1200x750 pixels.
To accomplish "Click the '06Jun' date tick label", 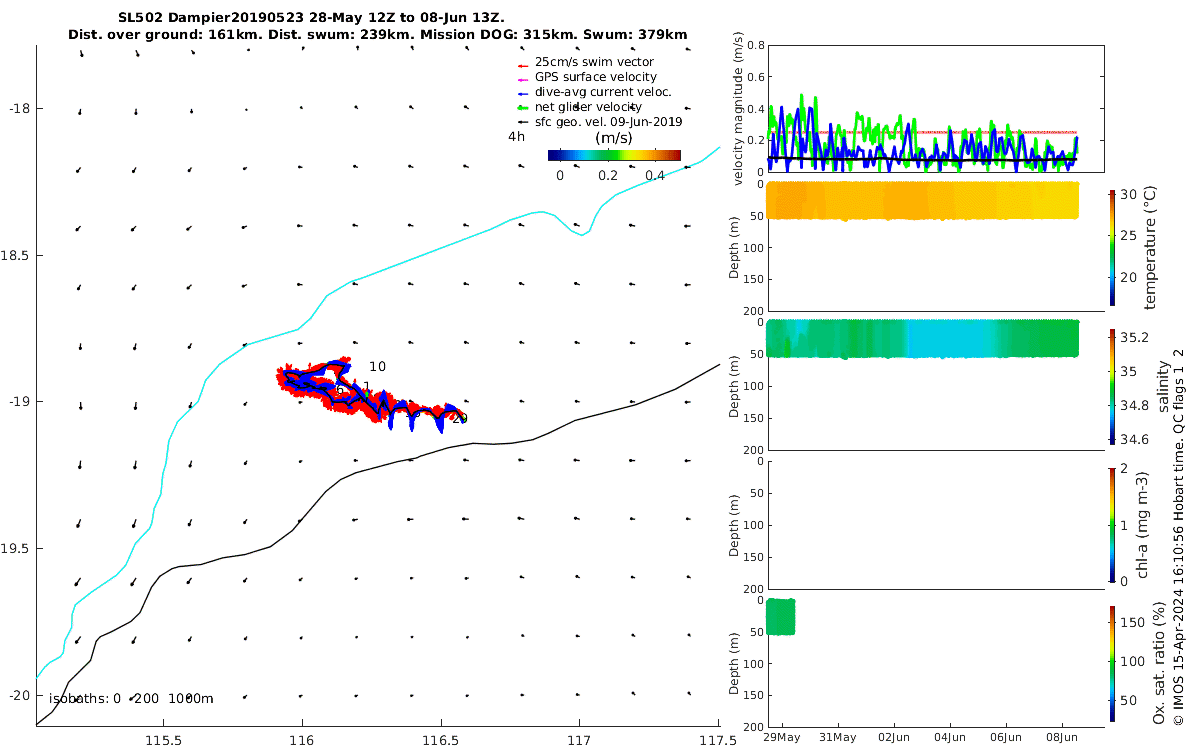I will click(1006, 737).
